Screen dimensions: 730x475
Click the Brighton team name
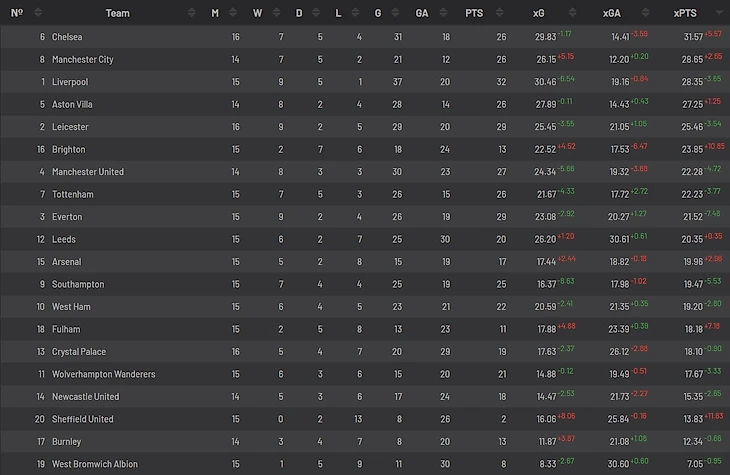tap(70, 149)
